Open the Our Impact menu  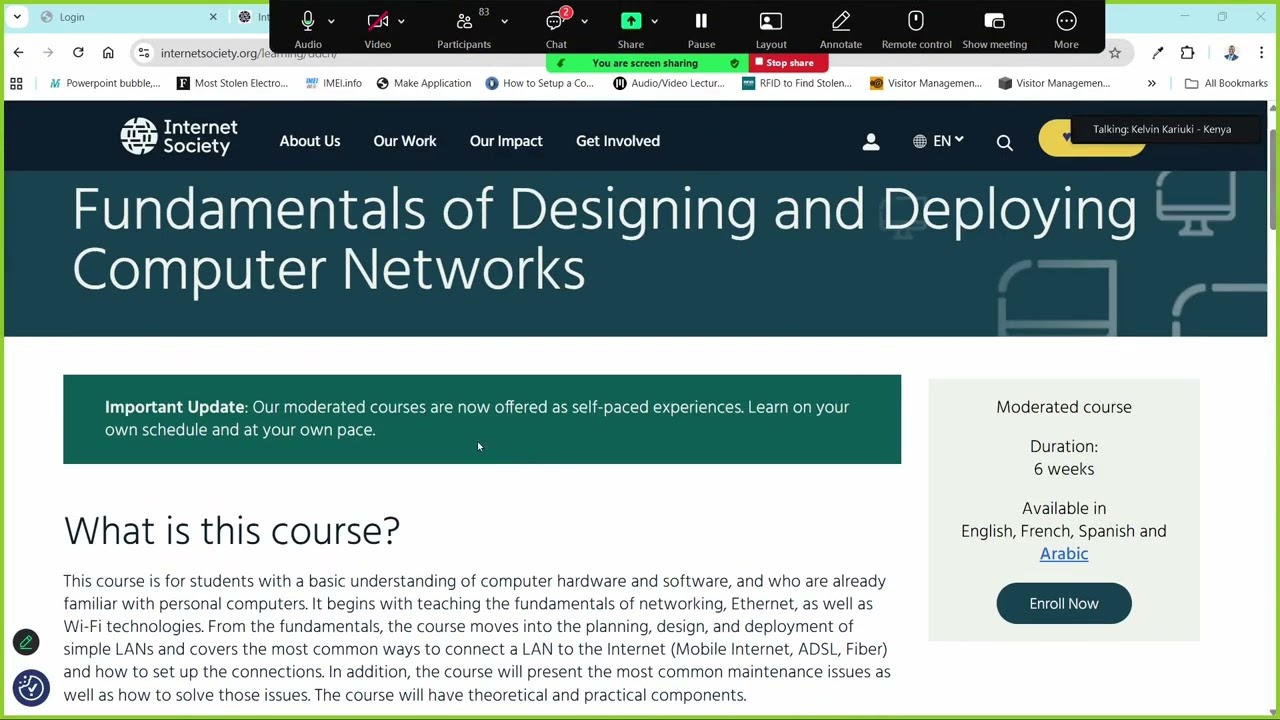point(506,141)
